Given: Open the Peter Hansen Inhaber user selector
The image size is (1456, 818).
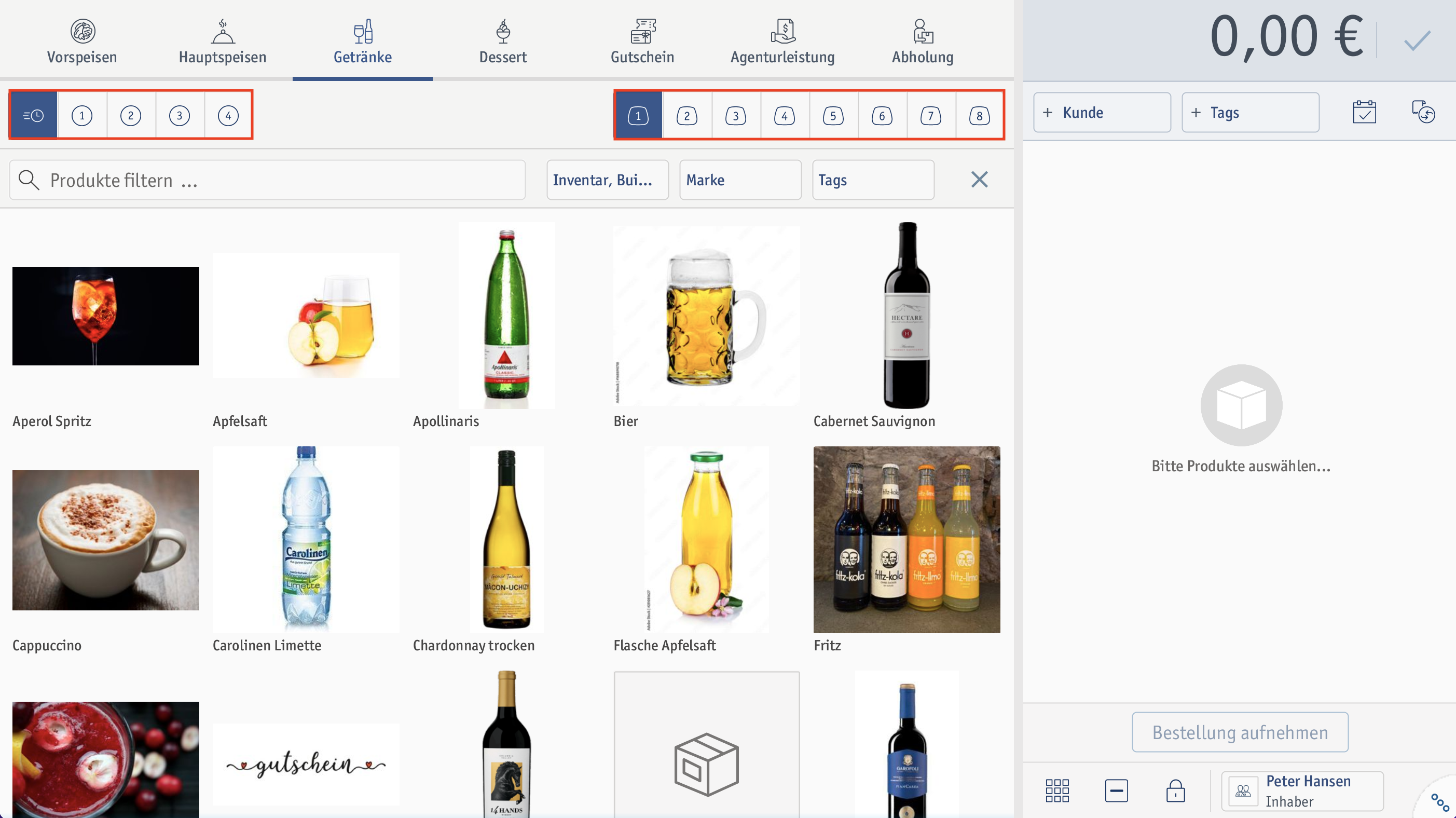Looking at the screenshot, I should tap(1302, 791).
